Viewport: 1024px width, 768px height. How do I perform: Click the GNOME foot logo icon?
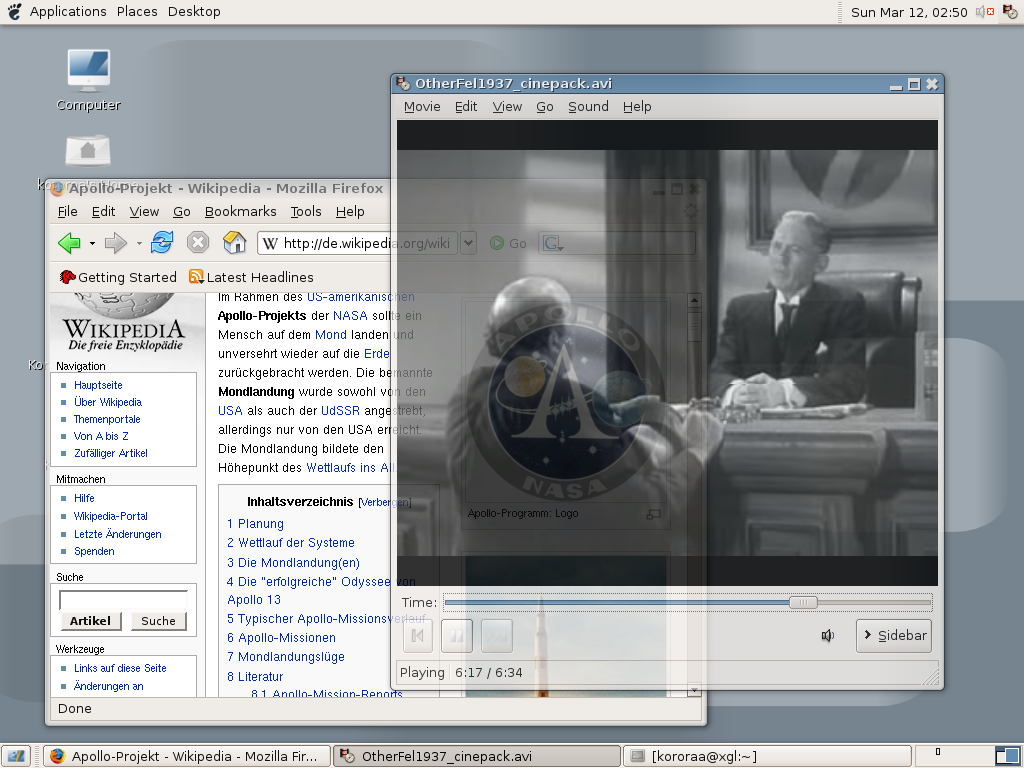(x=14, y=11)
